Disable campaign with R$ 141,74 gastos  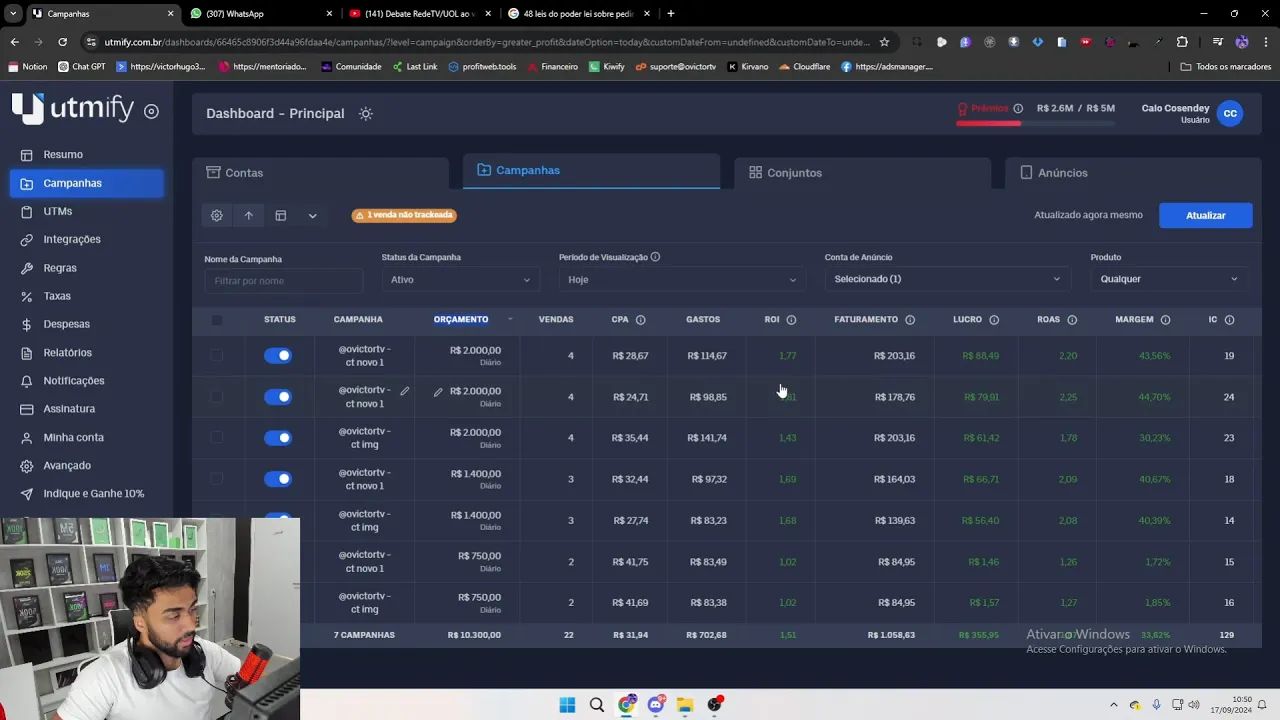(x=278, y=438)
